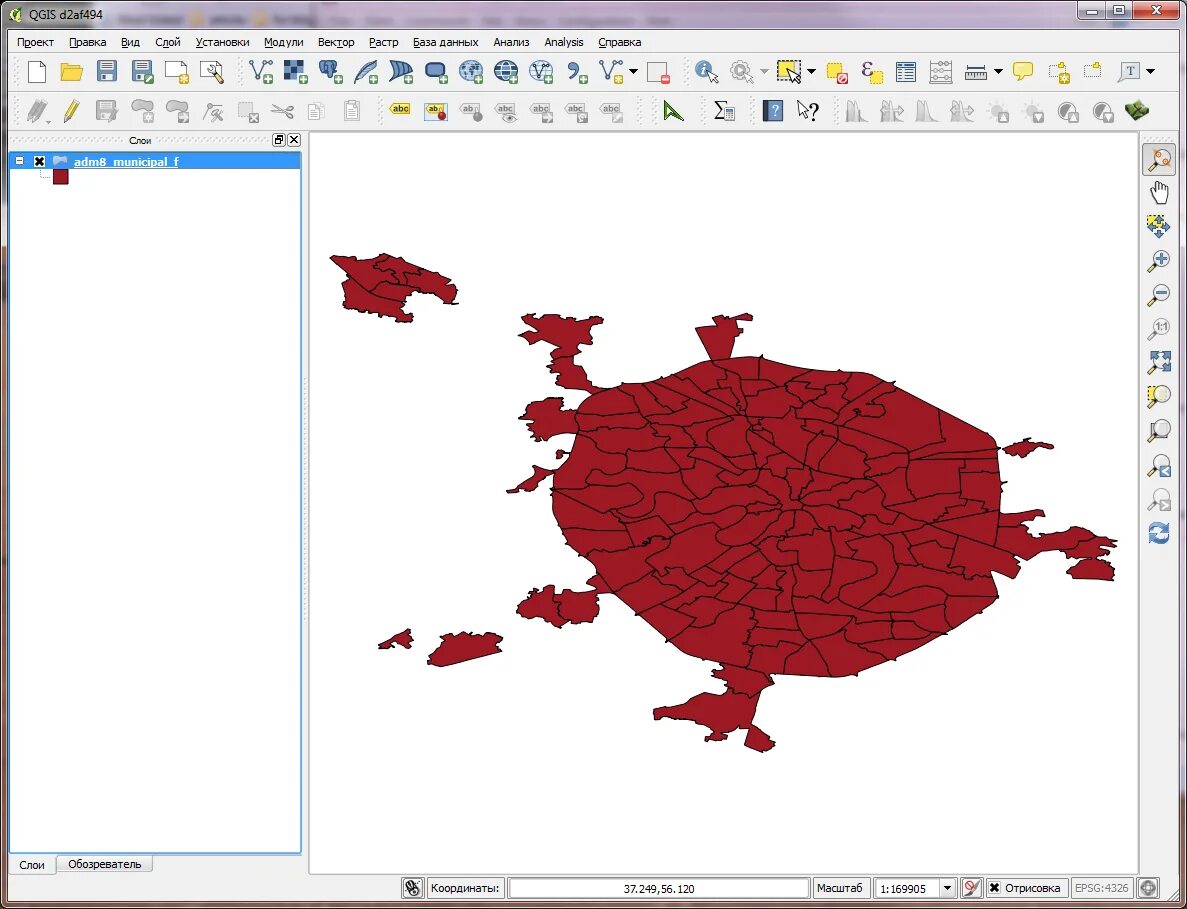Remove layer with red minus icon

659,72
